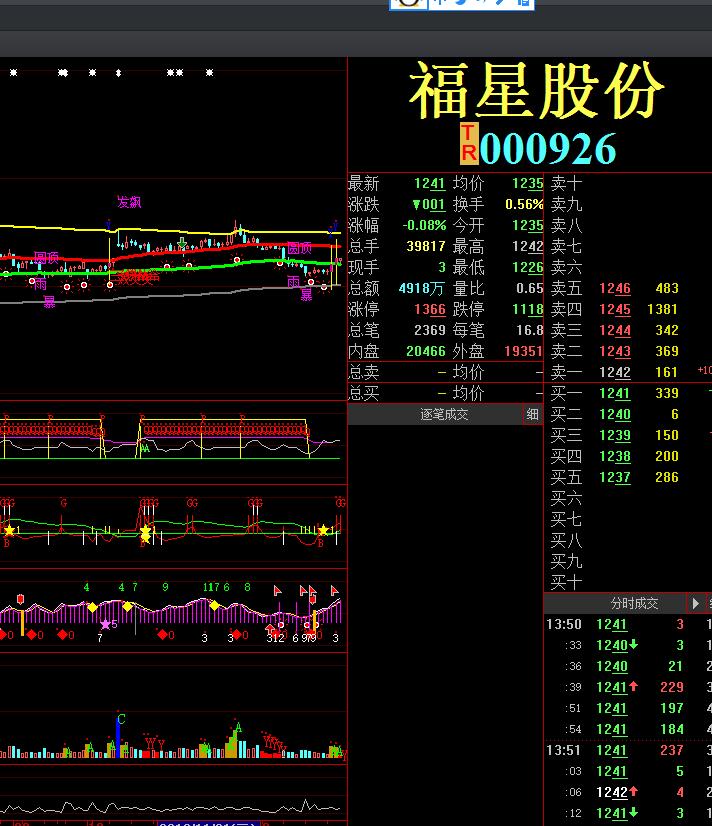
Task: Select sell-two price 1243
Action: click(615, 351)
